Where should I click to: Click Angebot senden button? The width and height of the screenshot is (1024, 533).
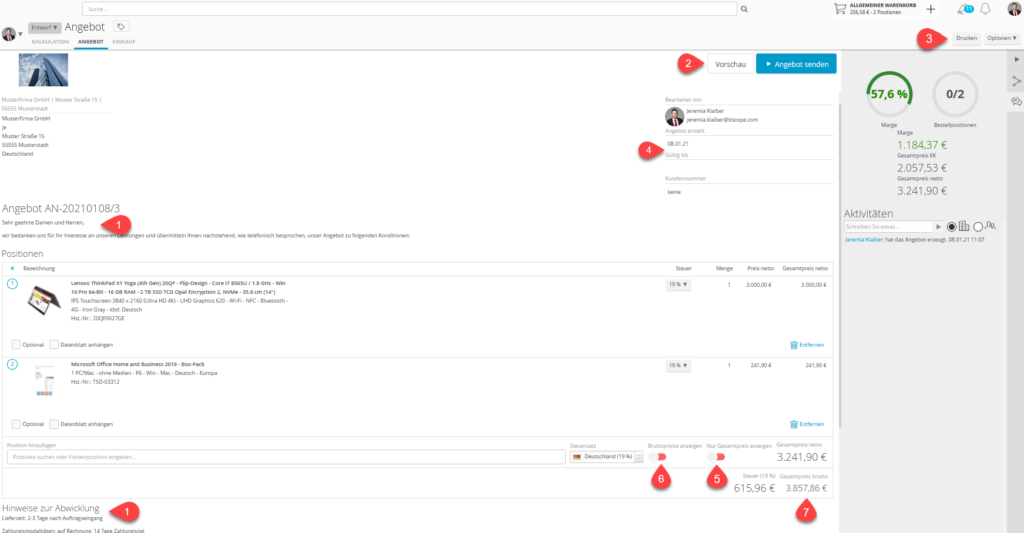tap(796, 64)
